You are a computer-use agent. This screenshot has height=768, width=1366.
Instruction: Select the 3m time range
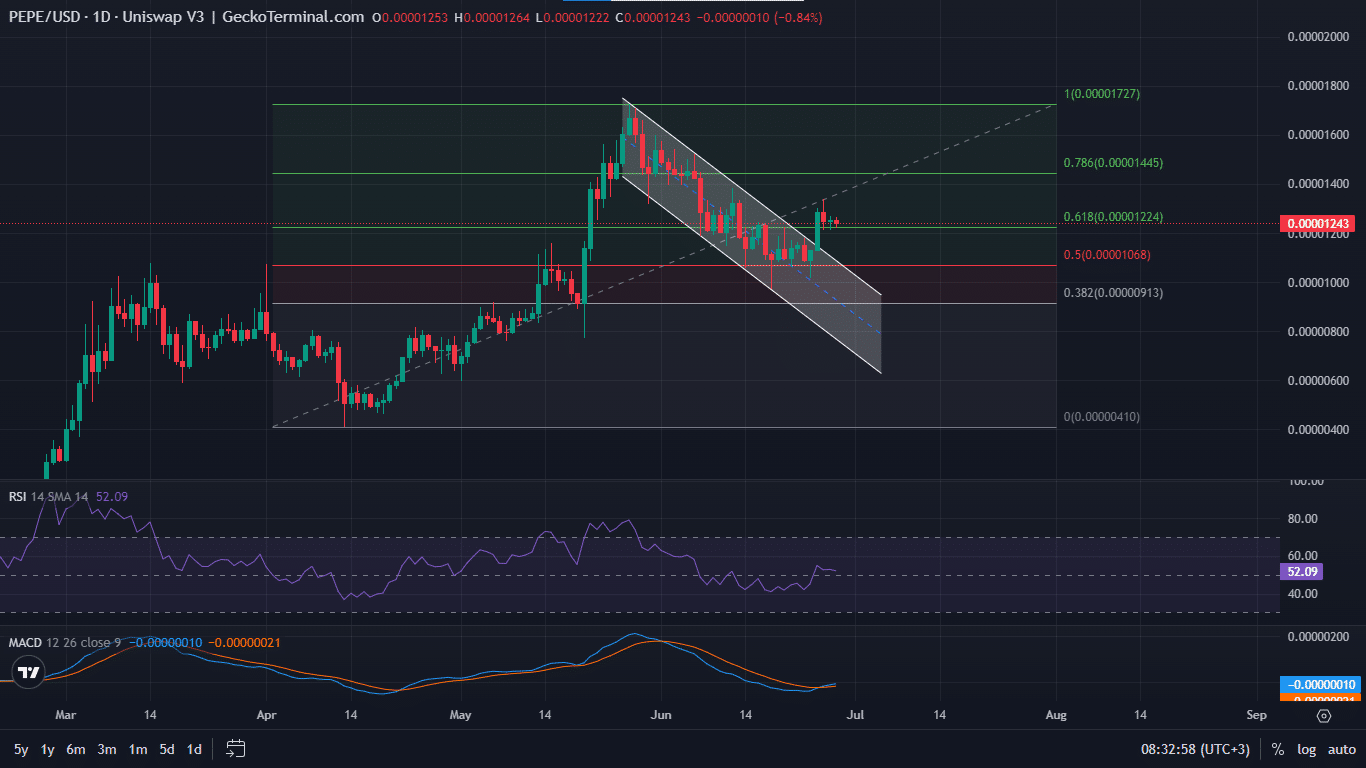pyautogui.click(x=107, y=749)
